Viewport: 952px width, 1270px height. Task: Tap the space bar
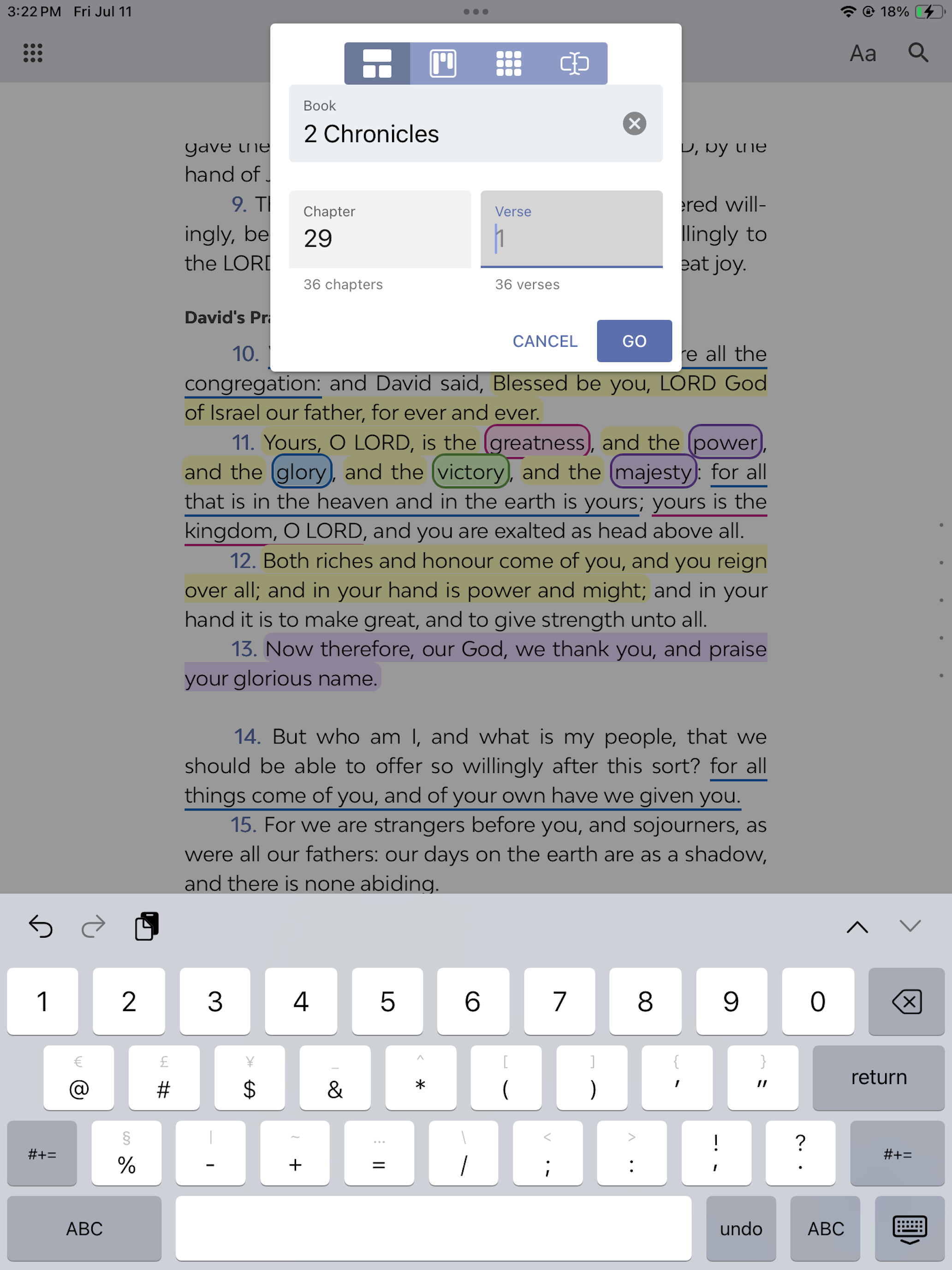[433, 1228]
